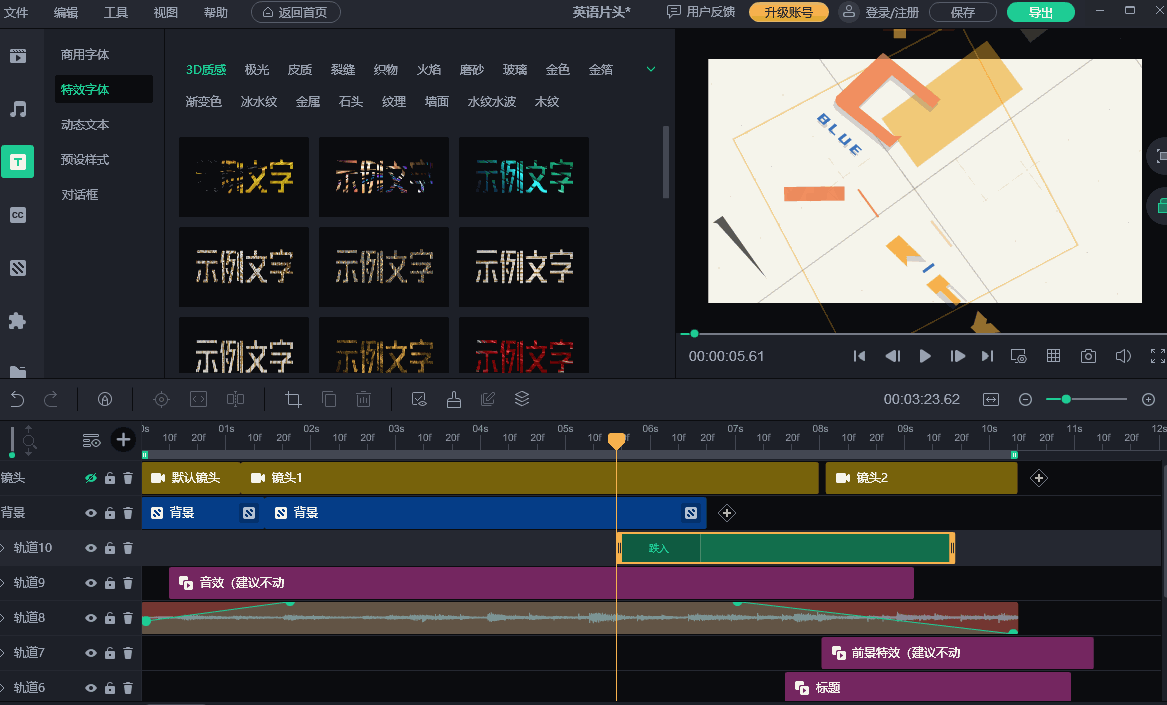Select the keyframe tool in the timeline toolbar
This screenshot has height=705, width=1167.
161,398
